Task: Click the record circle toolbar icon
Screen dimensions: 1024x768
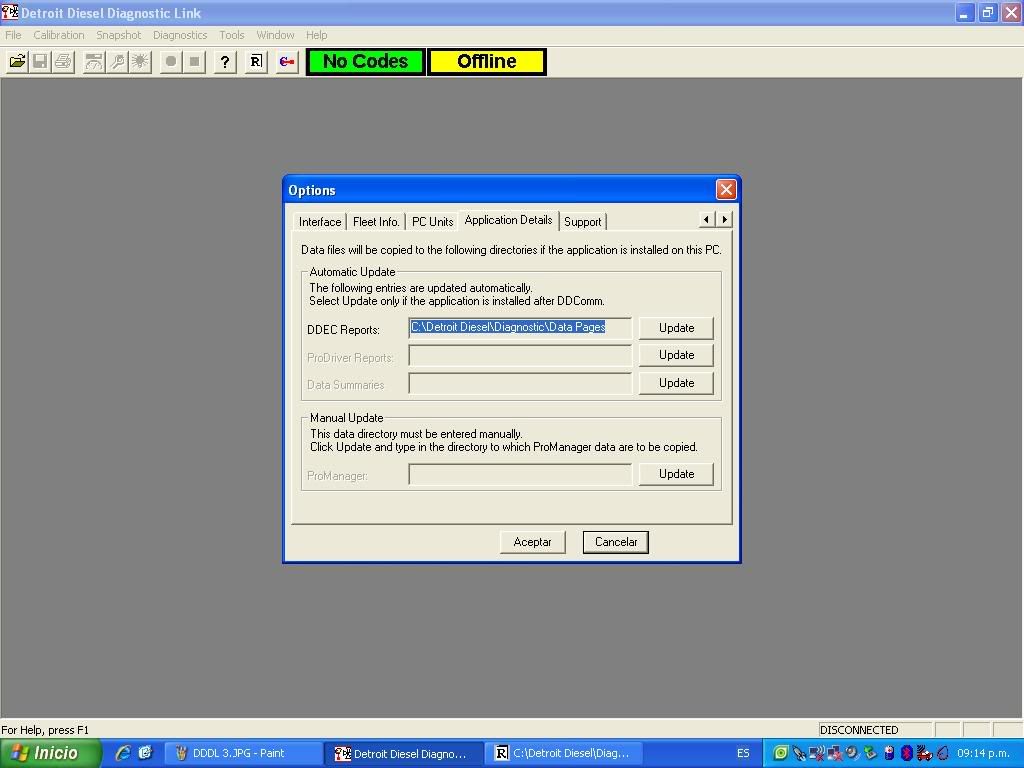Action: (x=171, y=61)
